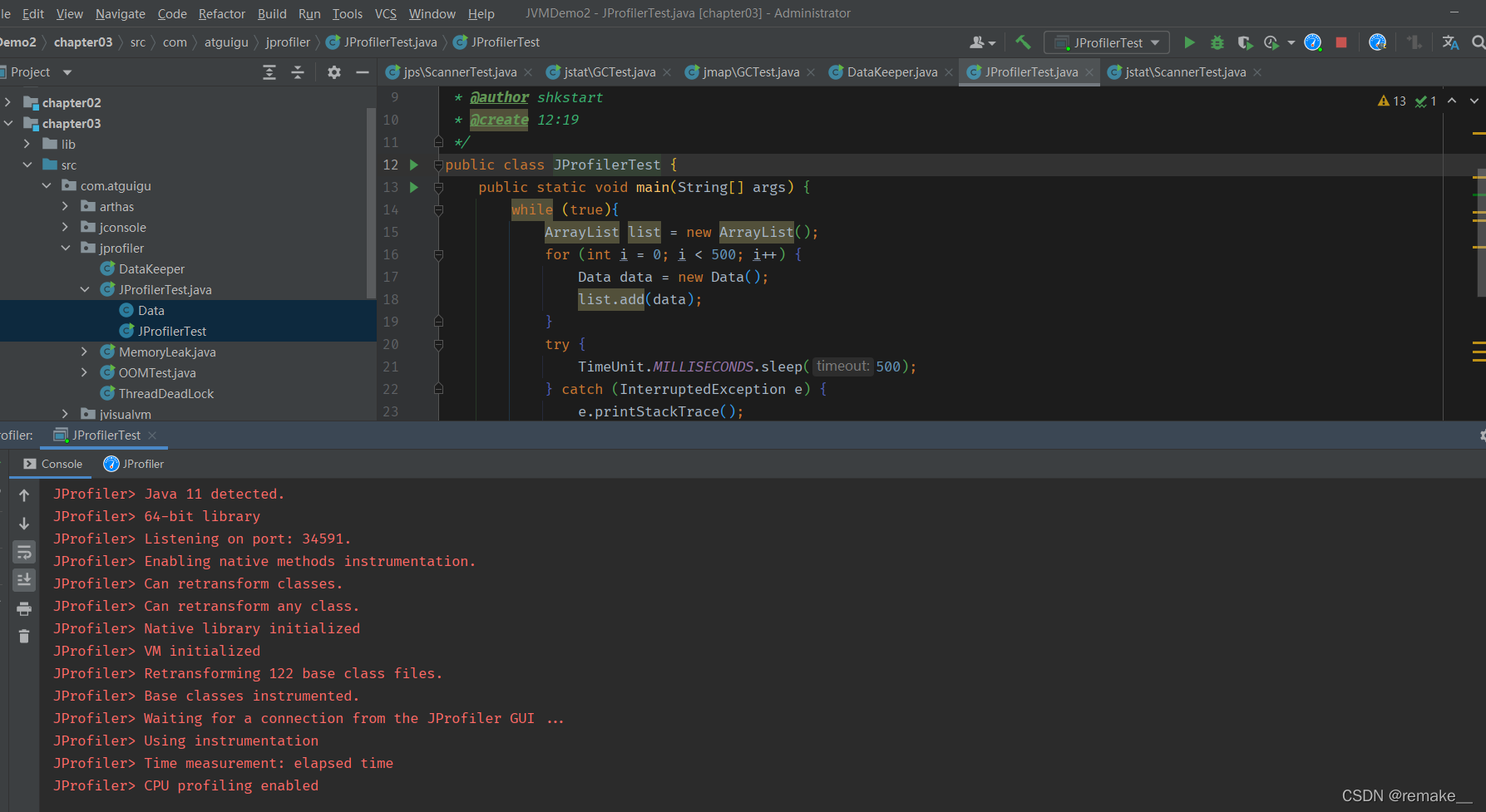The image size is (1486, 812).
Task: Collapse the chapter03 module
Action: click(x=7, y=123)
